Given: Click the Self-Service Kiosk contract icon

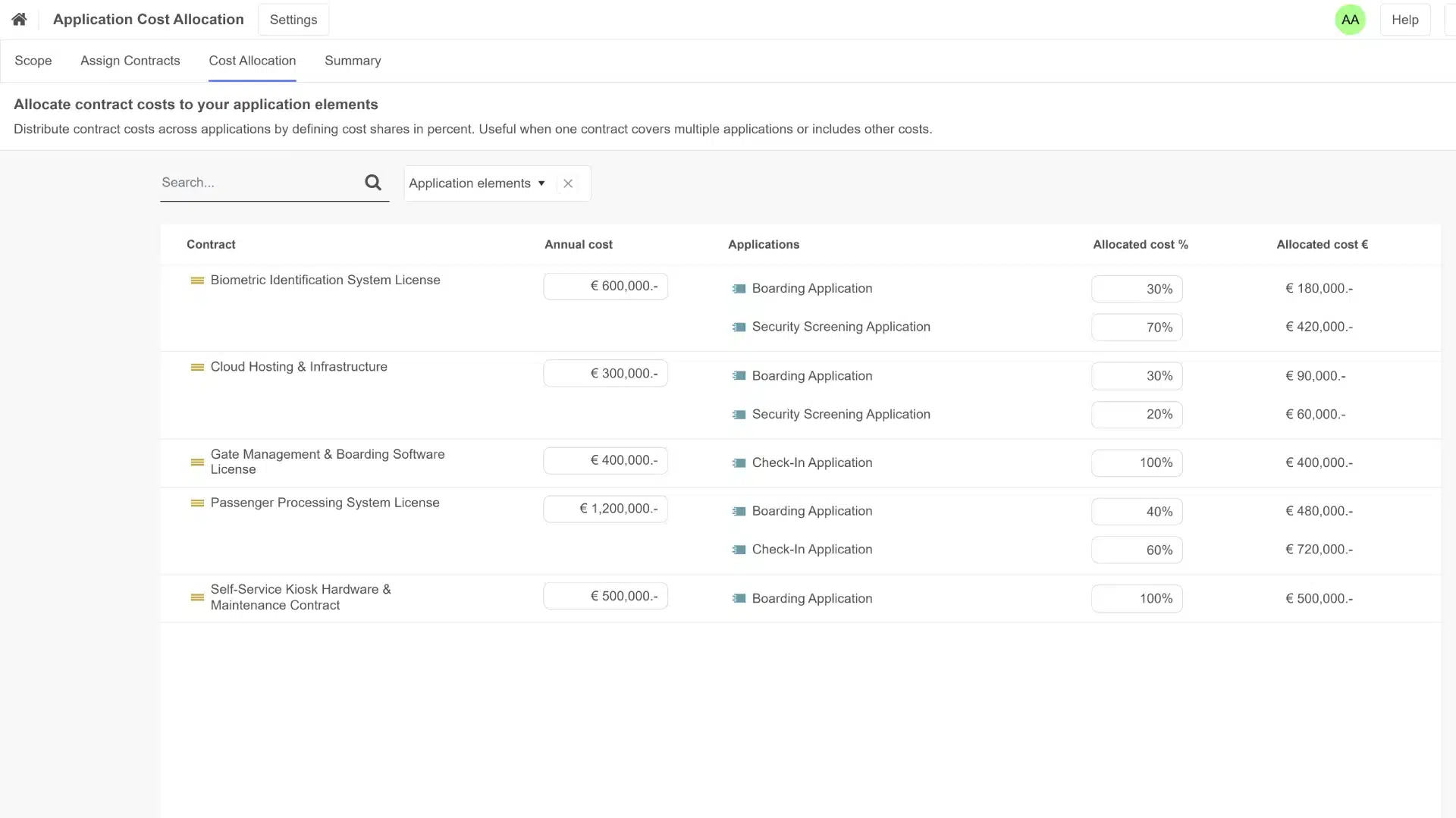Looking at the screenshot, I should pyautogui.click(x=197, y=597).
